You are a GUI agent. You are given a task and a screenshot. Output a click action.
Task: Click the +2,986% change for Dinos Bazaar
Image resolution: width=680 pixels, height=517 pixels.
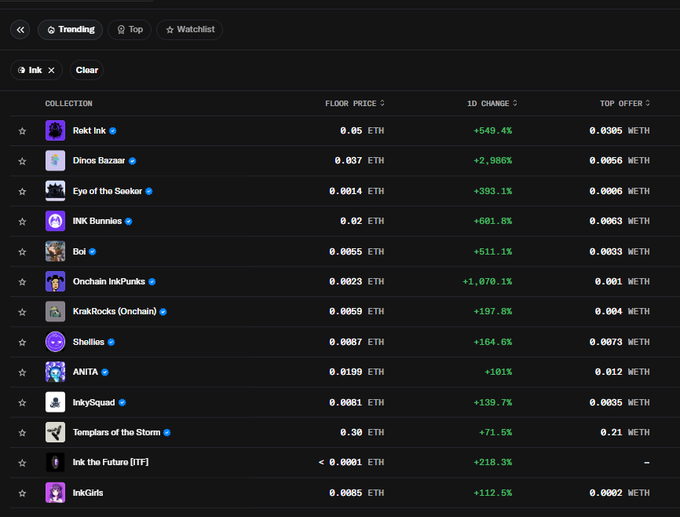click(493, 160)
